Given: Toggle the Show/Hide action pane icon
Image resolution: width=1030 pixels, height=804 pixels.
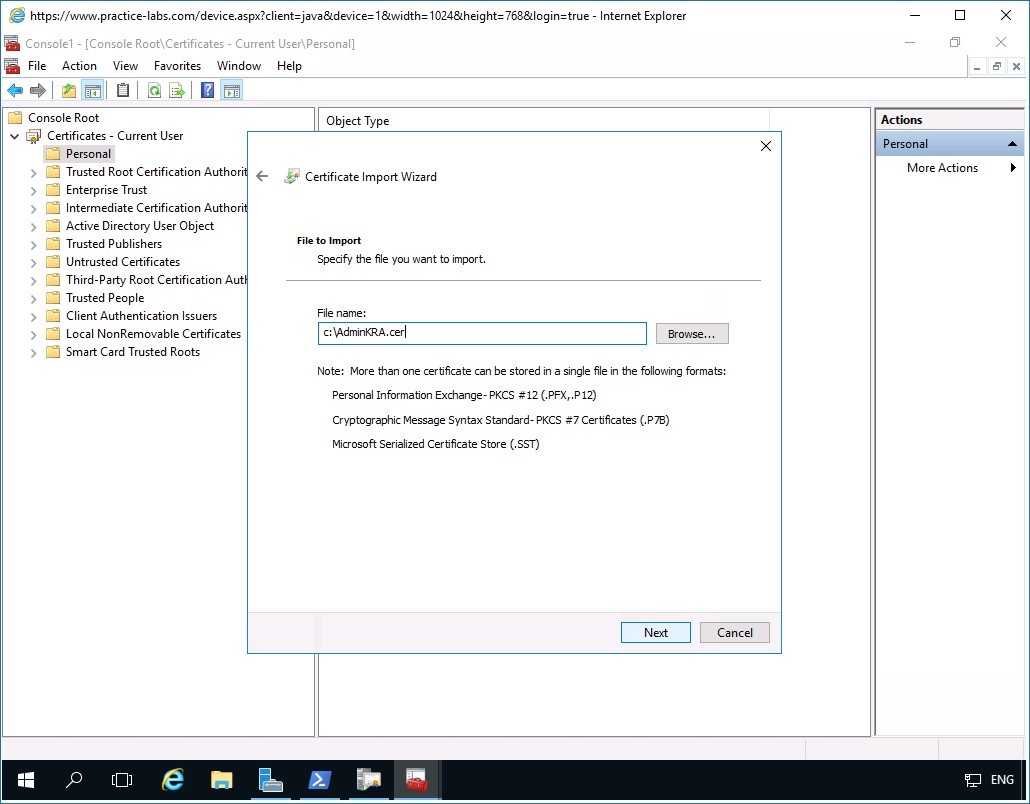Looking at the screenshot, I should 232,90.
